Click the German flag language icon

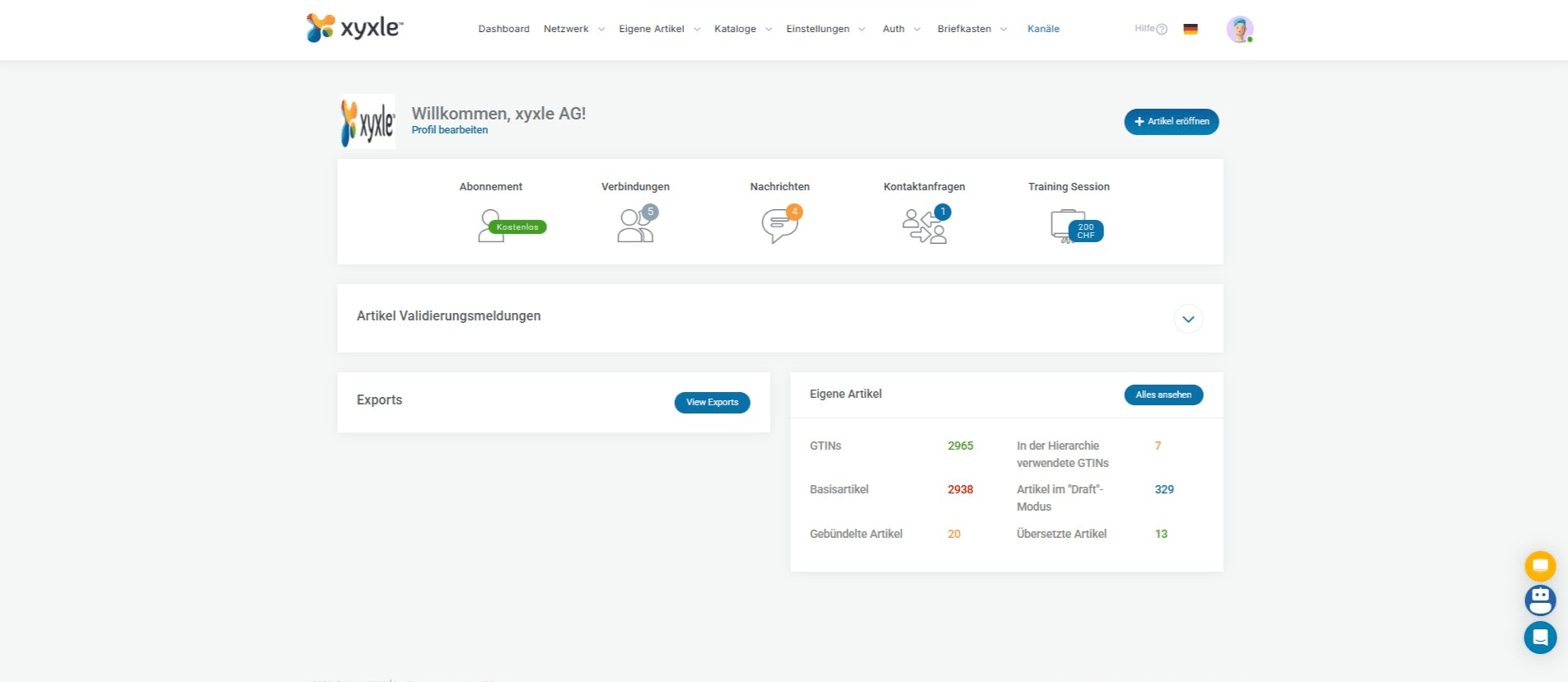click(1190, 29)
